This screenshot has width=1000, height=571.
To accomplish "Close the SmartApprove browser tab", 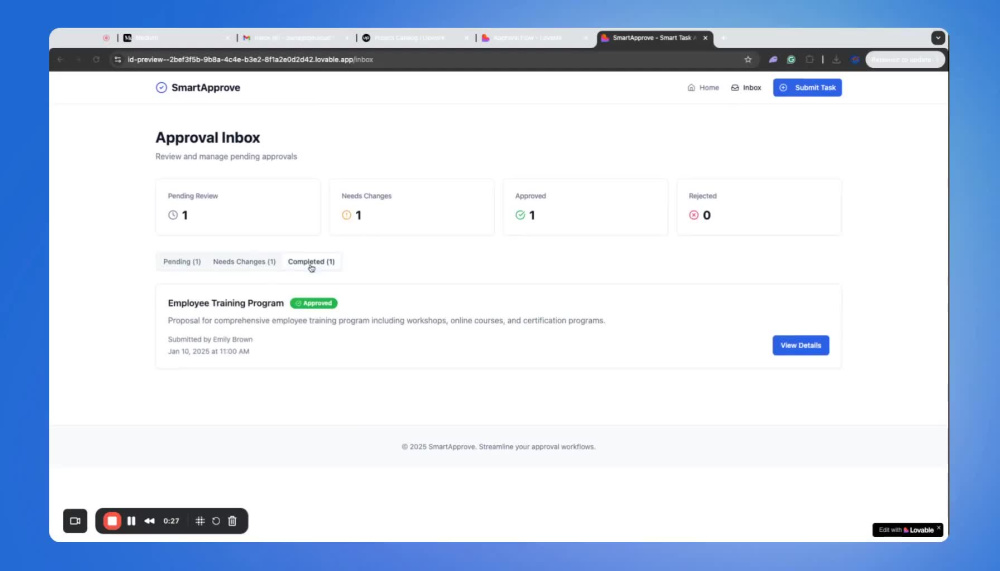I will tap(705, 38).
